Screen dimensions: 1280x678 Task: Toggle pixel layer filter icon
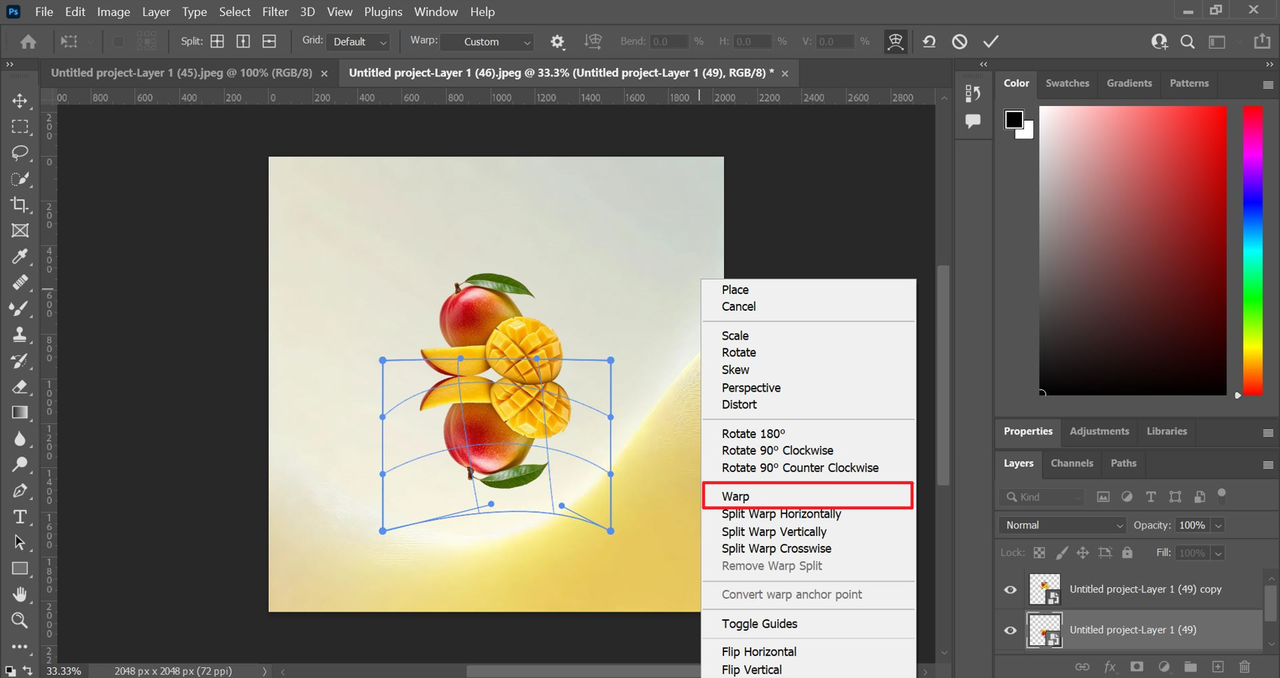[1103, 496]
